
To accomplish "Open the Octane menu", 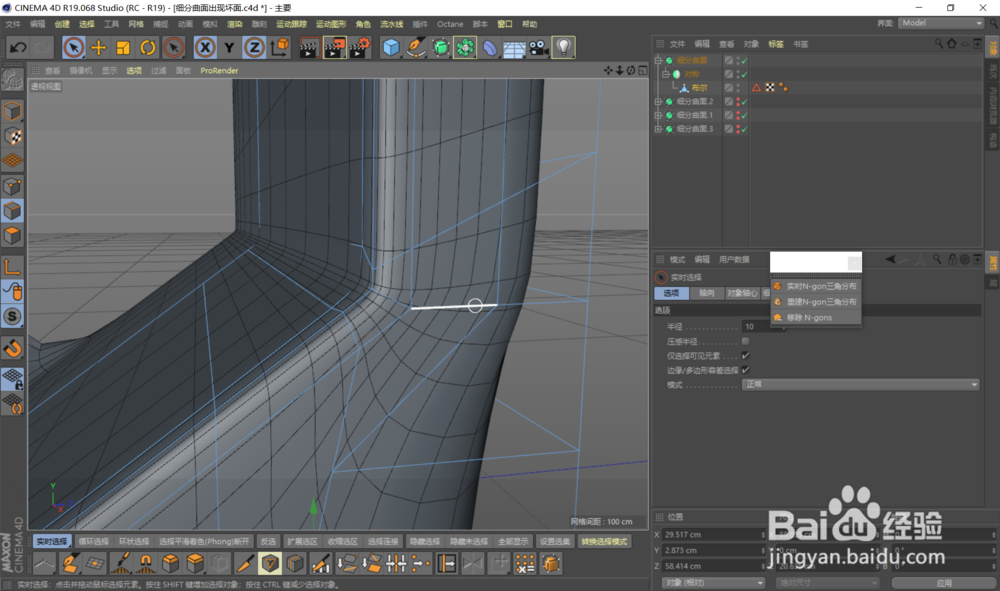I will 450,24.
